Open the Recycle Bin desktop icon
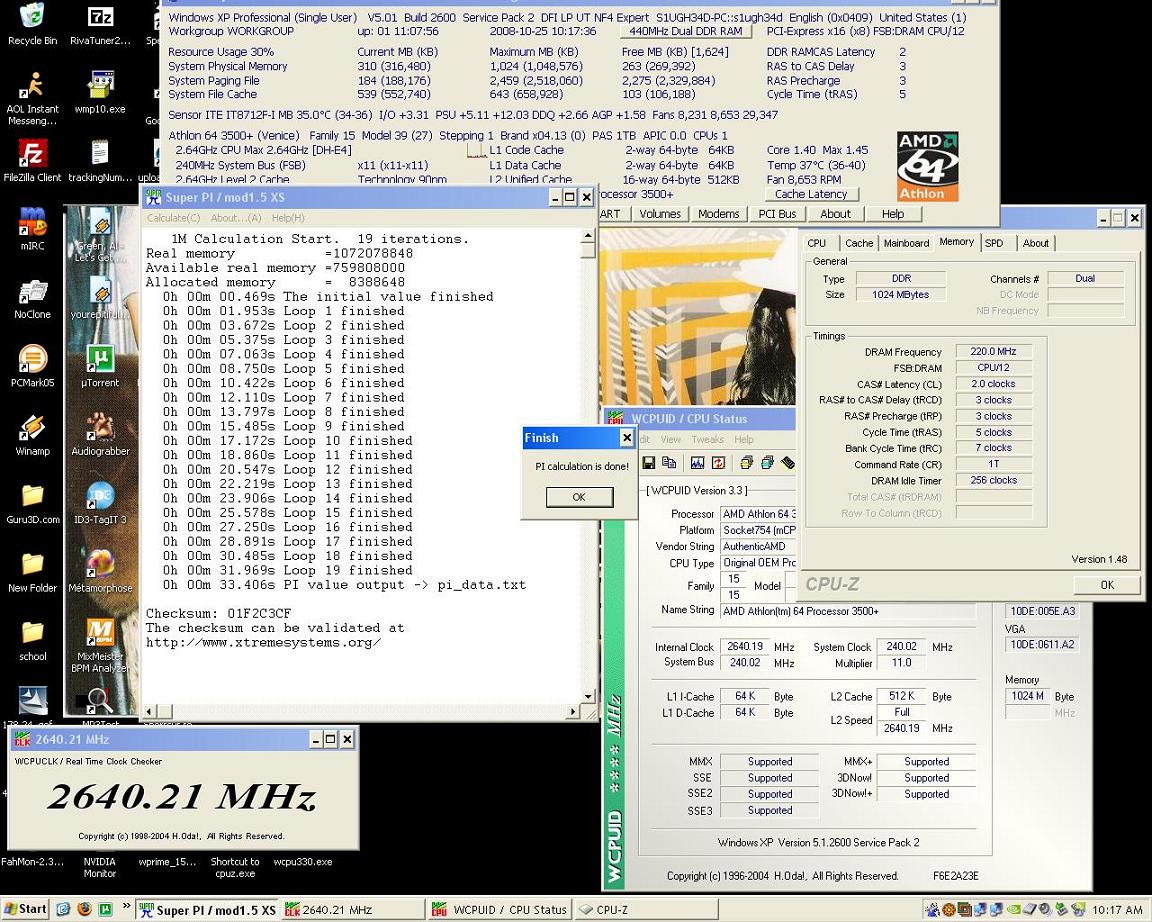The image size is (1152, 922). tap(32, 22)
